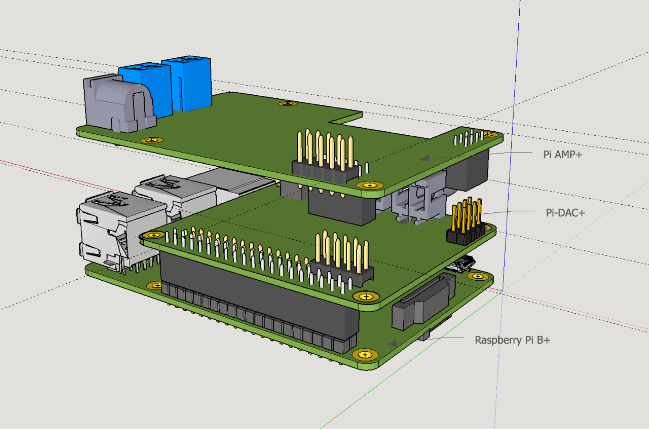Screen dimensions: 649x429
Task: Select the black block at top board's right edge
Action: [x=470, y=170]
